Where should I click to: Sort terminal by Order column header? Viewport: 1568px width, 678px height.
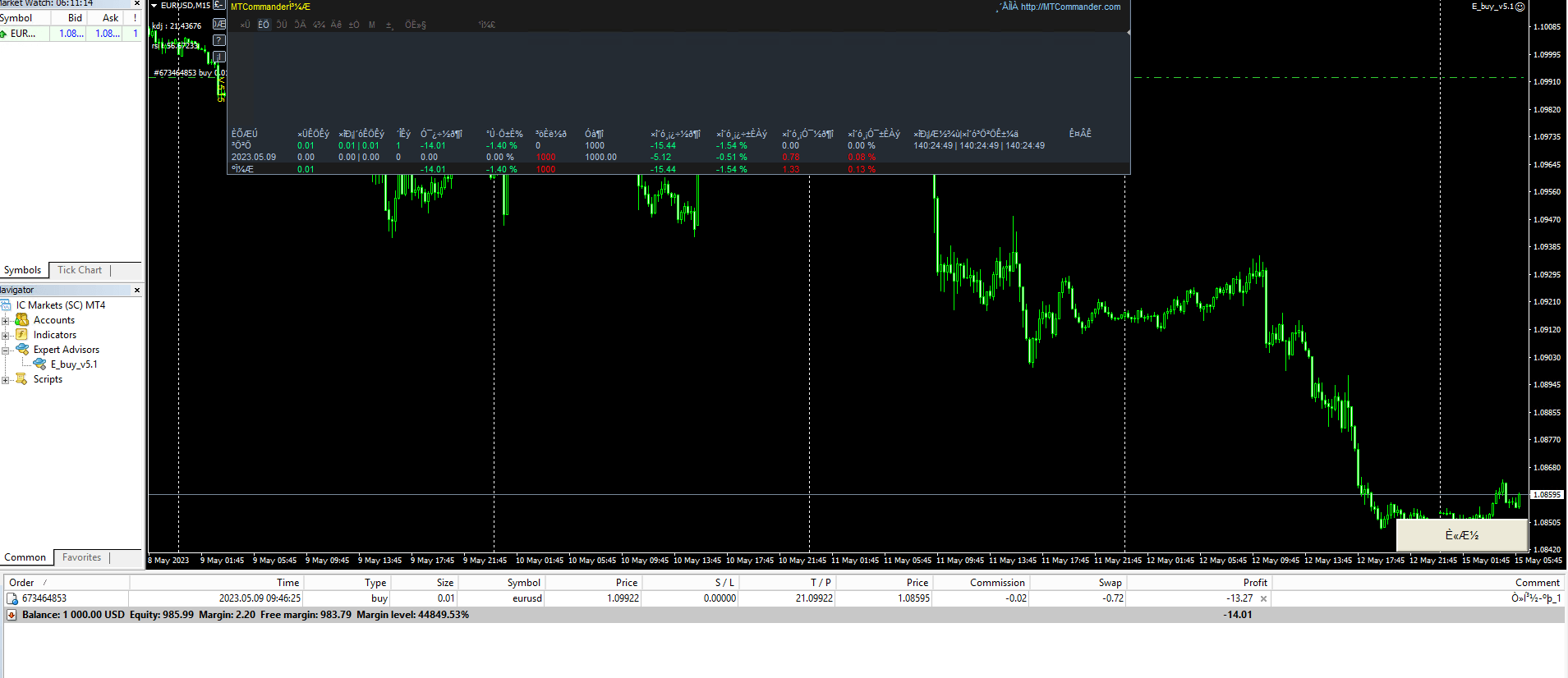click(67, 583)
